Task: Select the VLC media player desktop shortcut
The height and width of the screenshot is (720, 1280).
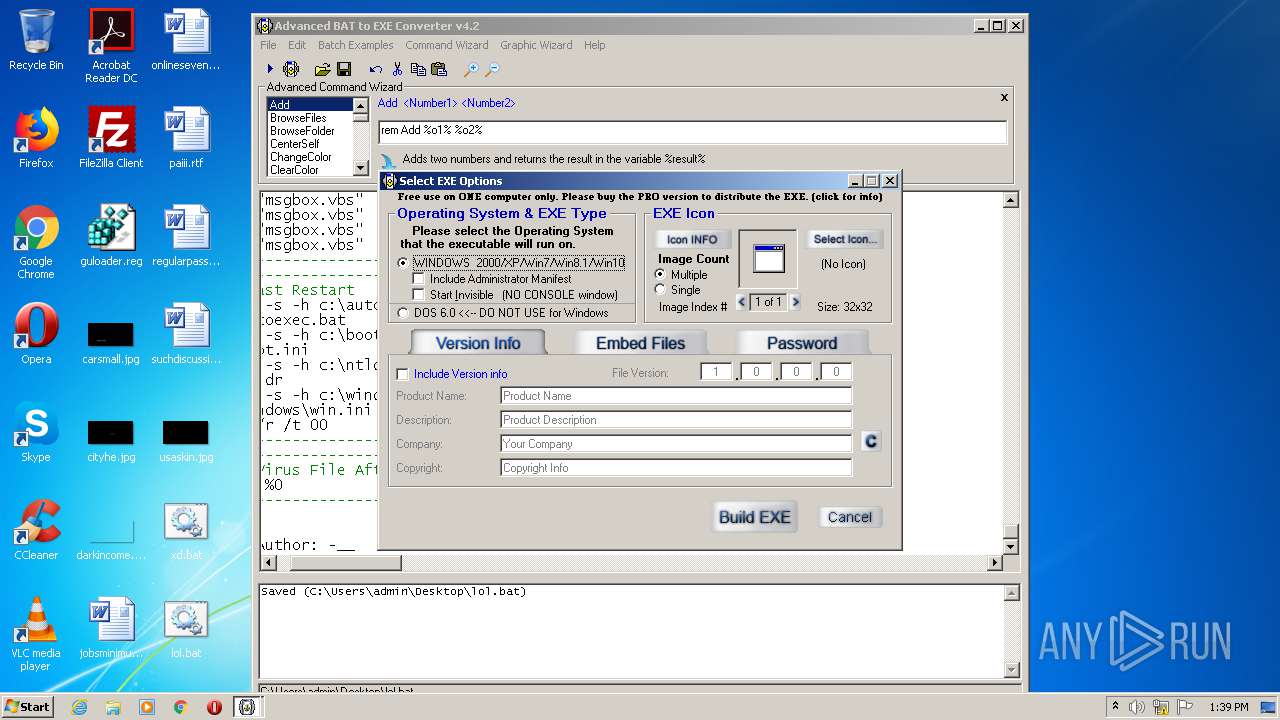Action: click(x=36, y=634)
